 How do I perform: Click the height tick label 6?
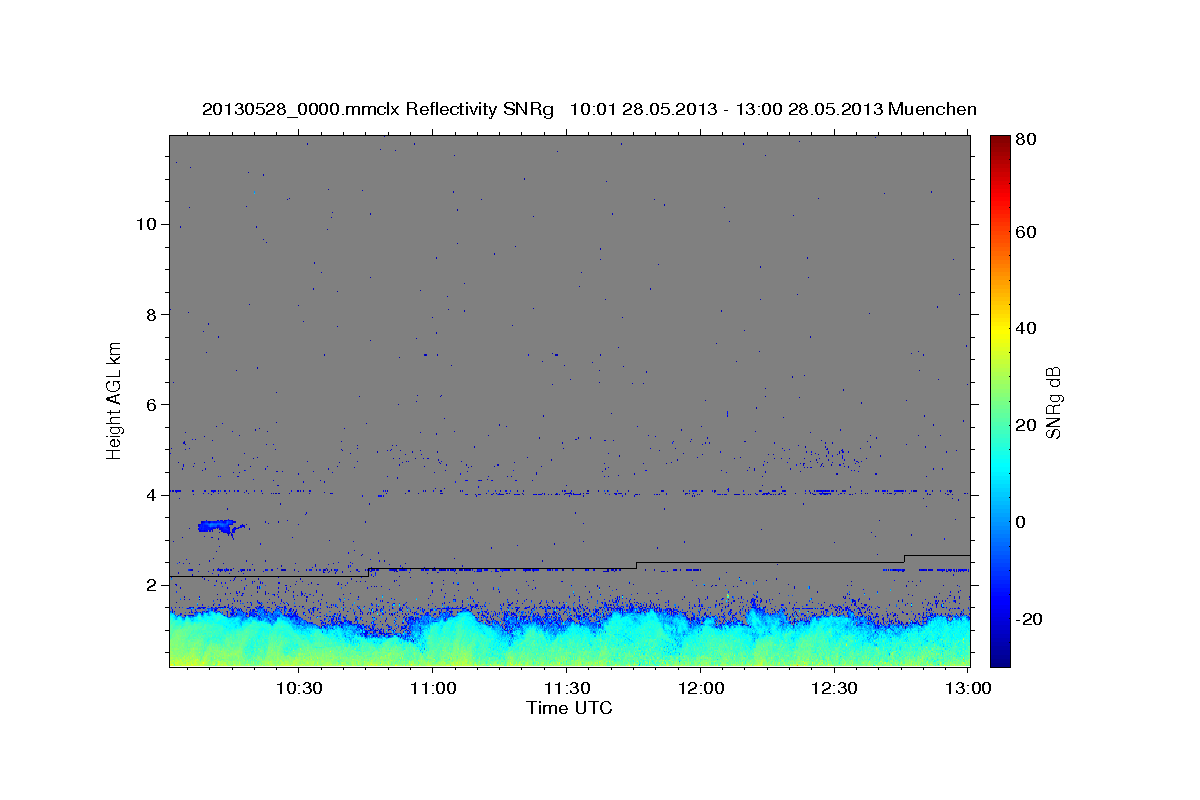pyautogui.click(x=149, y=405)
